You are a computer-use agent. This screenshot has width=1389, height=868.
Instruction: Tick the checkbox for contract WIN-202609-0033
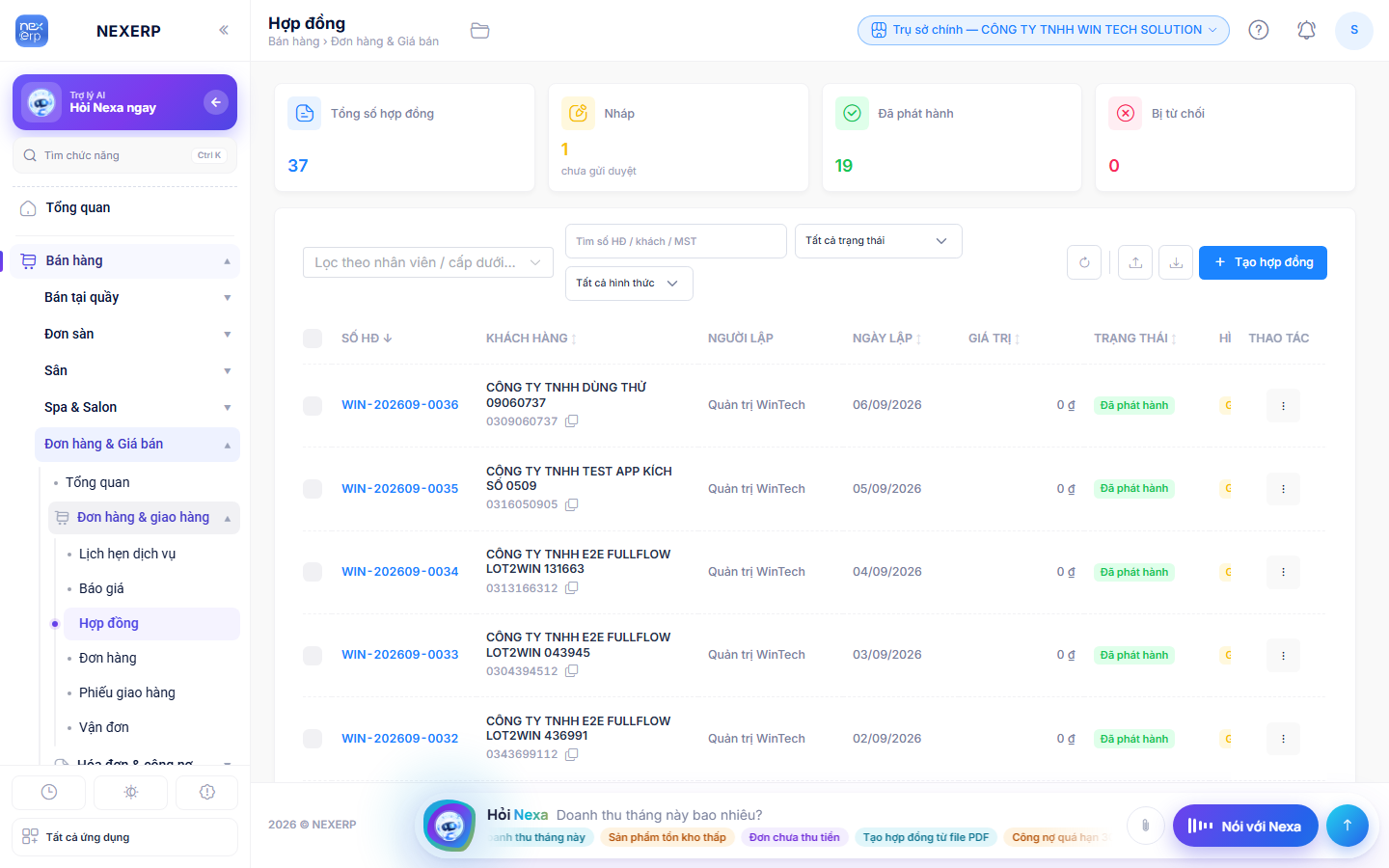point(313,655)
